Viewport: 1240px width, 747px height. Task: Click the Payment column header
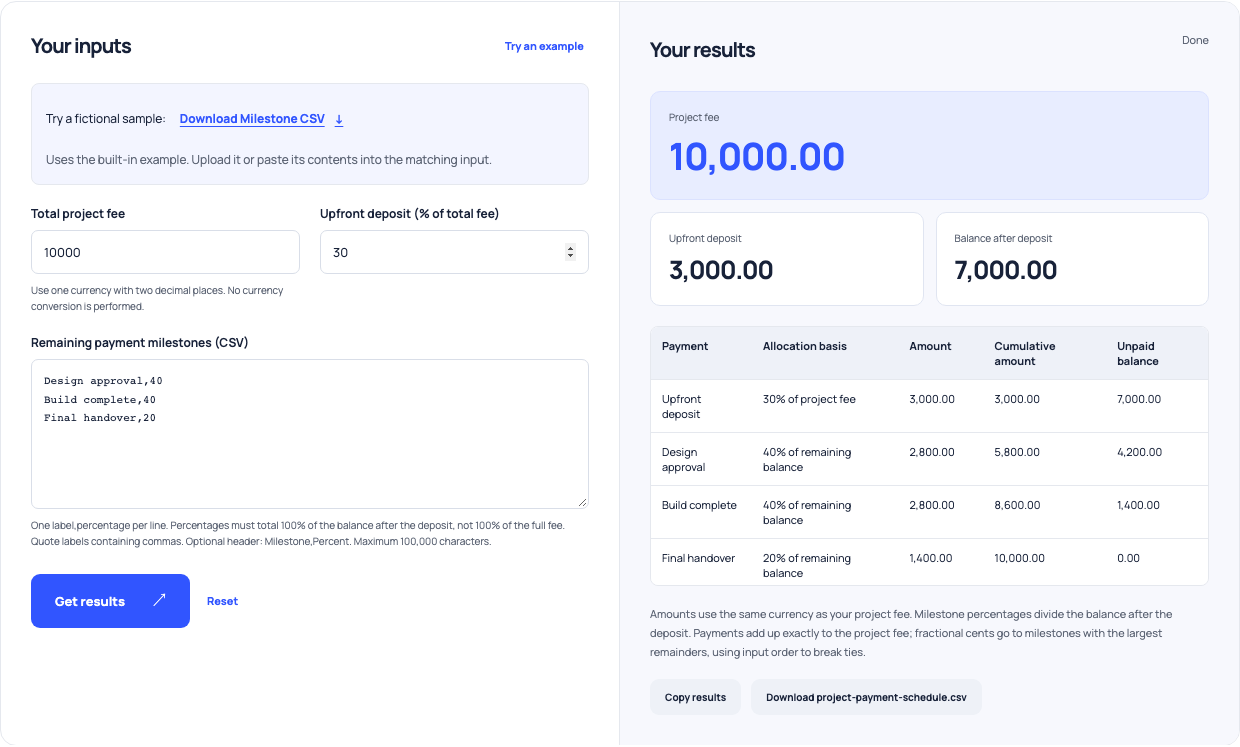click(x=685, y=346)
